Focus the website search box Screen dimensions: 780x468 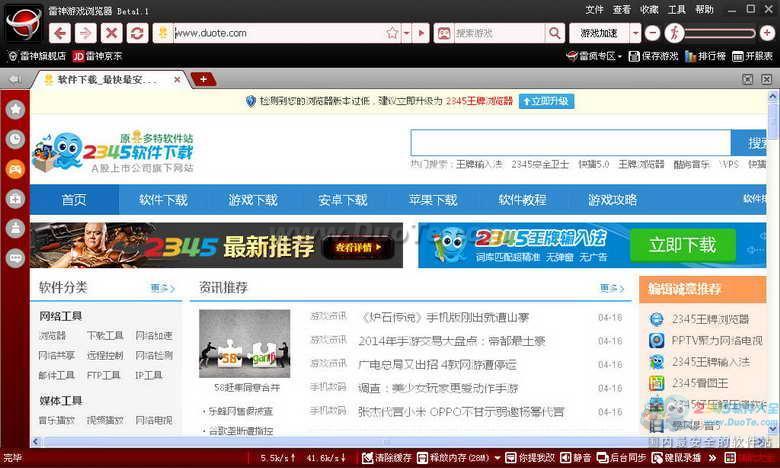(x=571, y=143)
